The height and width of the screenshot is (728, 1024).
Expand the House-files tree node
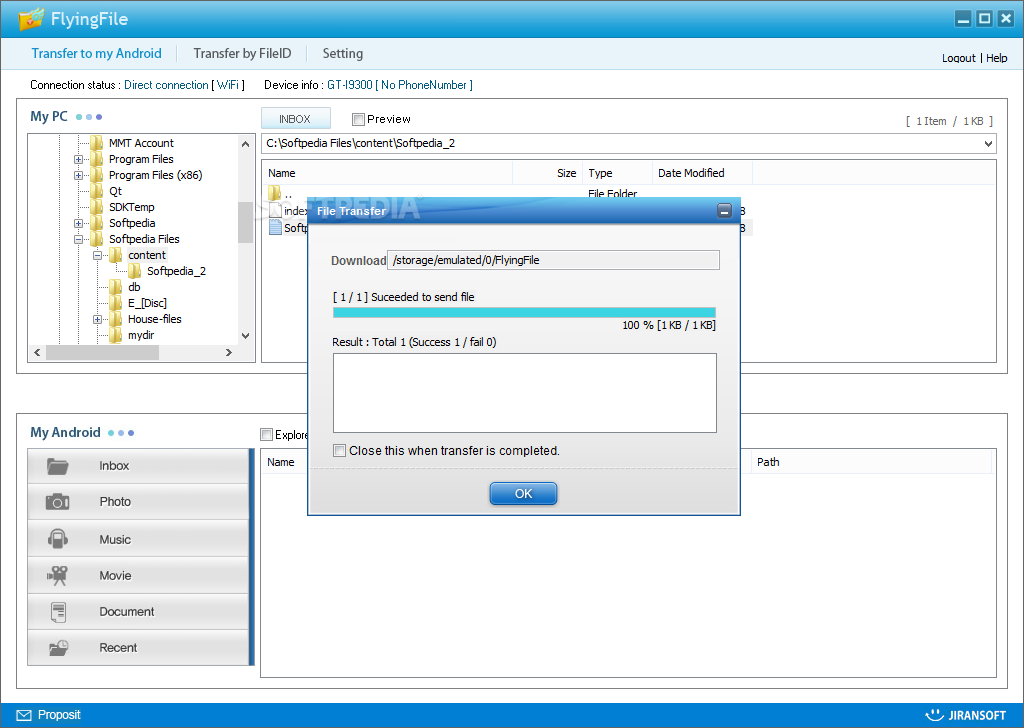[x=97, y=319]
